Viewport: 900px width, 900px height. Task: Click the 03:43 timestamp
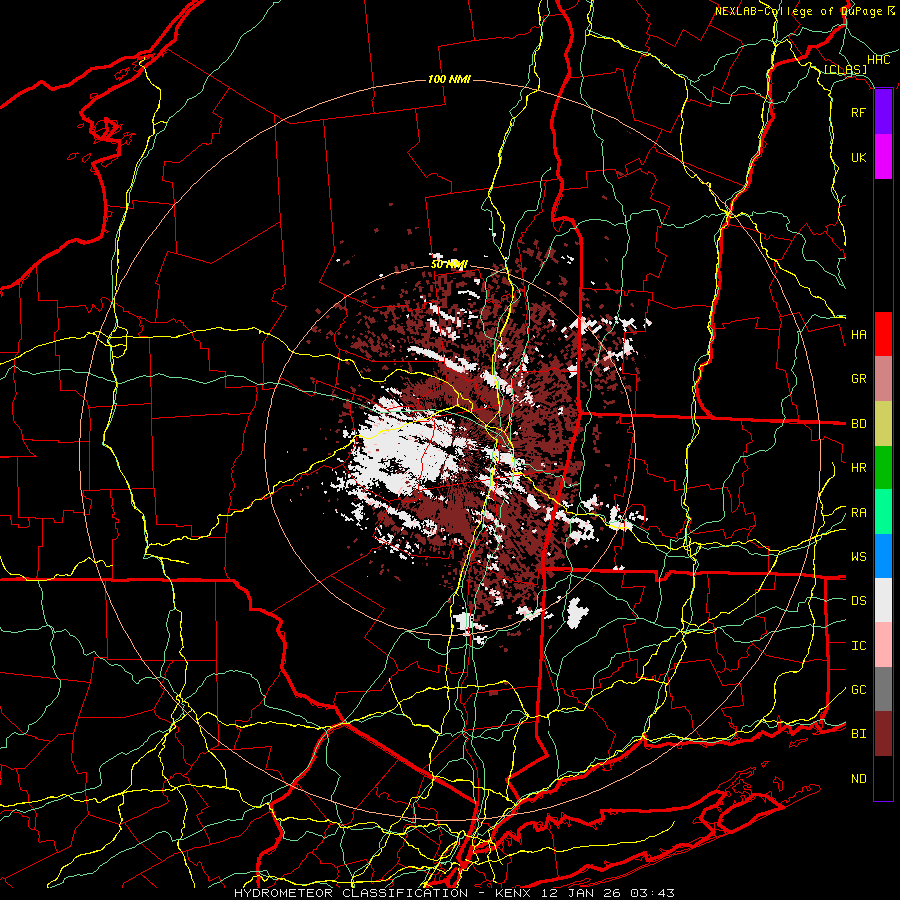653,893
